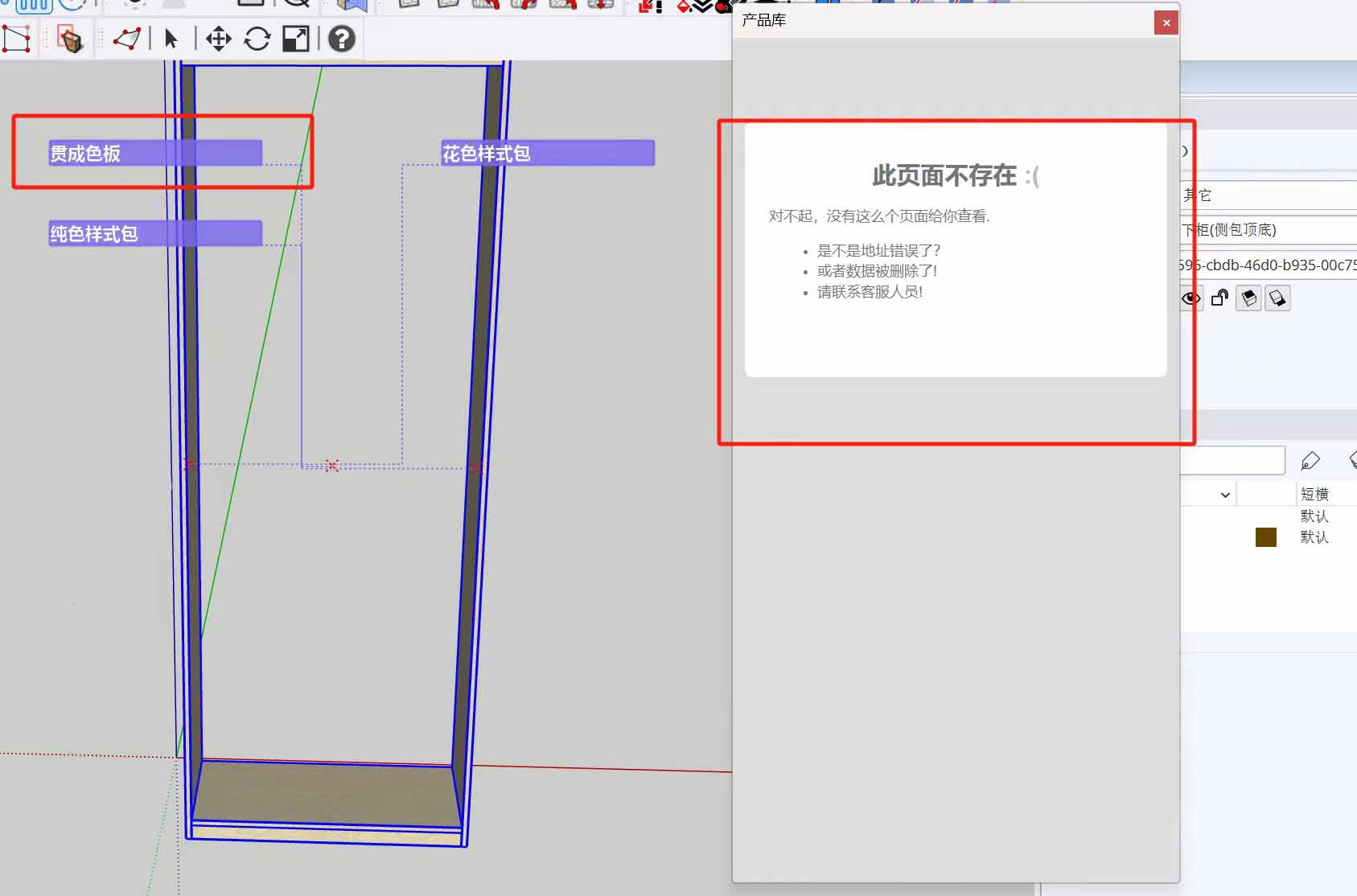Click the tag icon beside search field
The height and width of the screenshot is (896, 1357).
pyautogui.click(x=1310, y=460)
